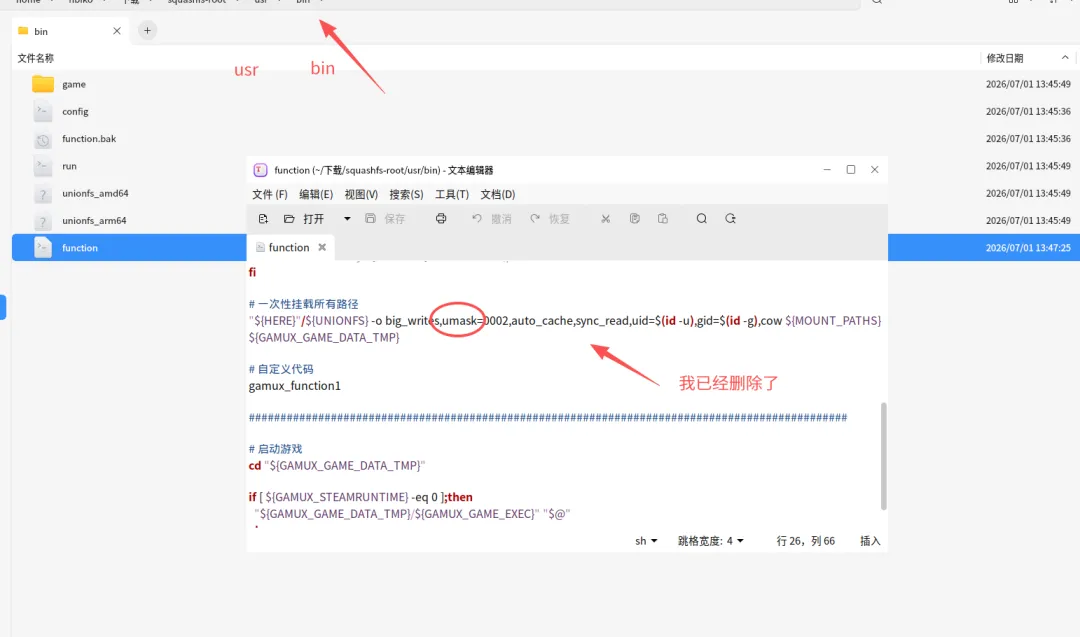Select the game folder name in file list
The image size is (1080, 637).
74,84
